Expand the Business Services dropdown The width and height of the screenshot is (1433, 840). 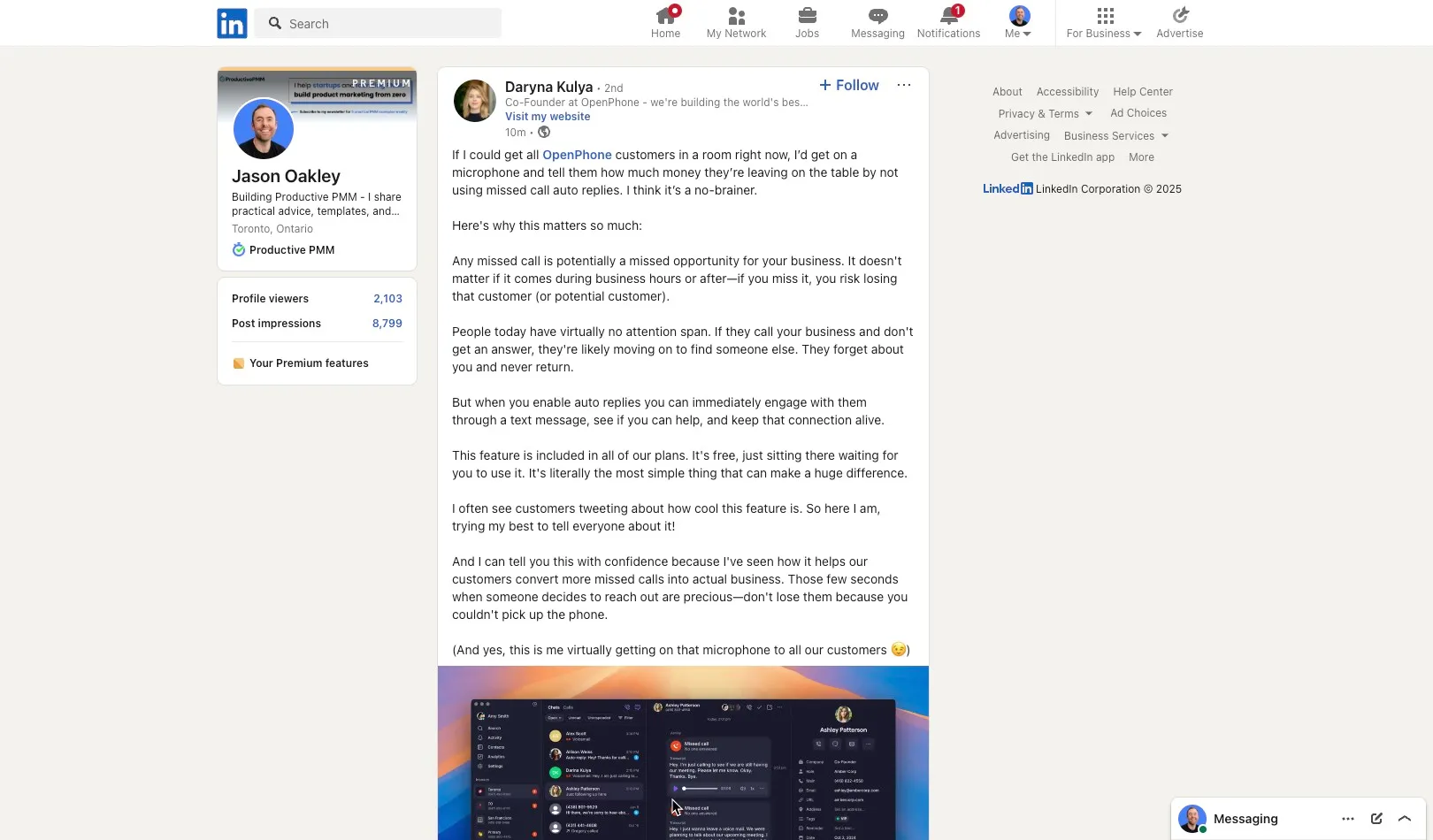pyautogui.click(x=1115, y=135)
